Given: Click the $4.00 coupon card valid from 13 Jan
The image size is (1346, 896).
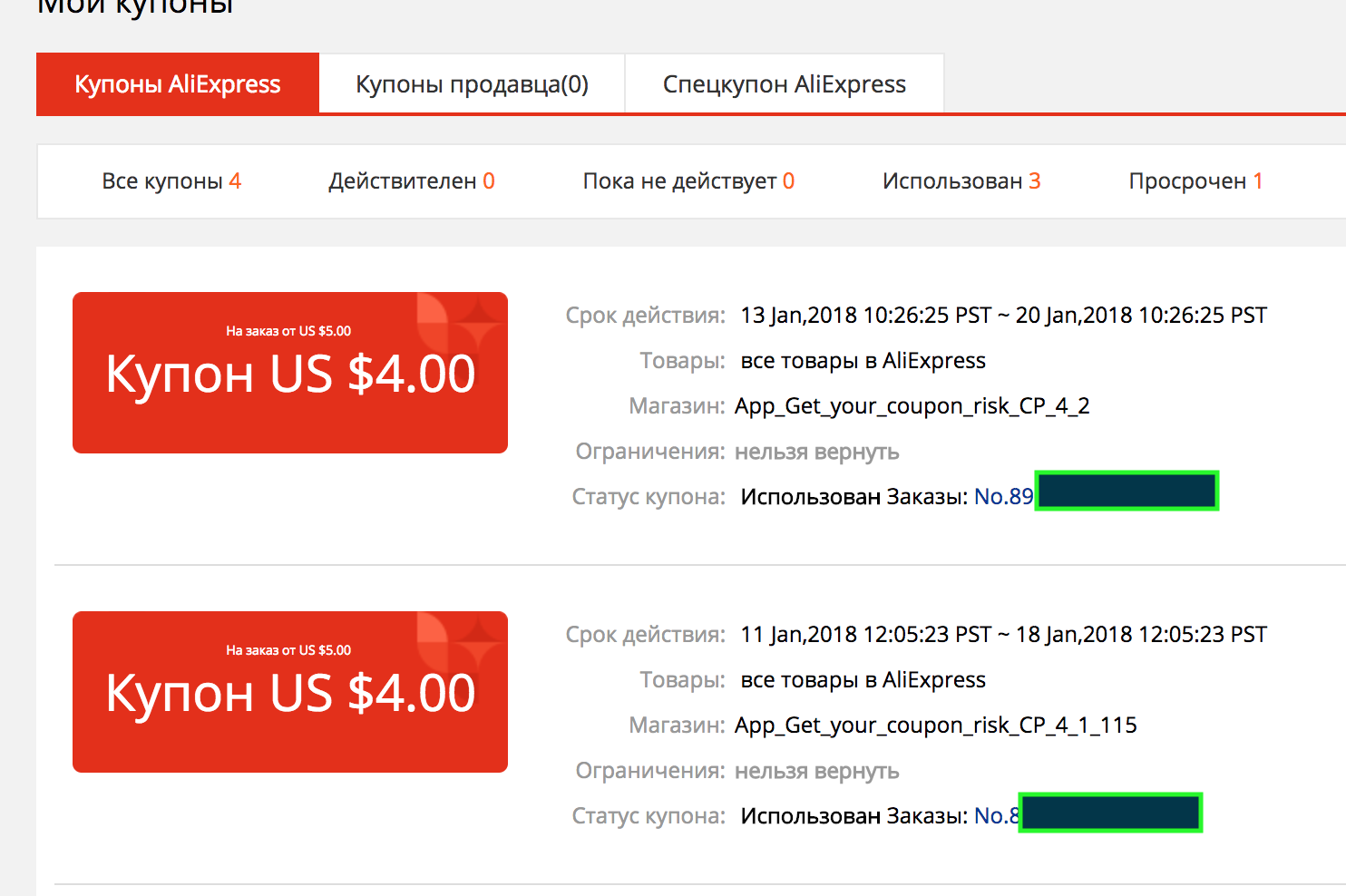Looking at the screenshot, I should point(290,373).
